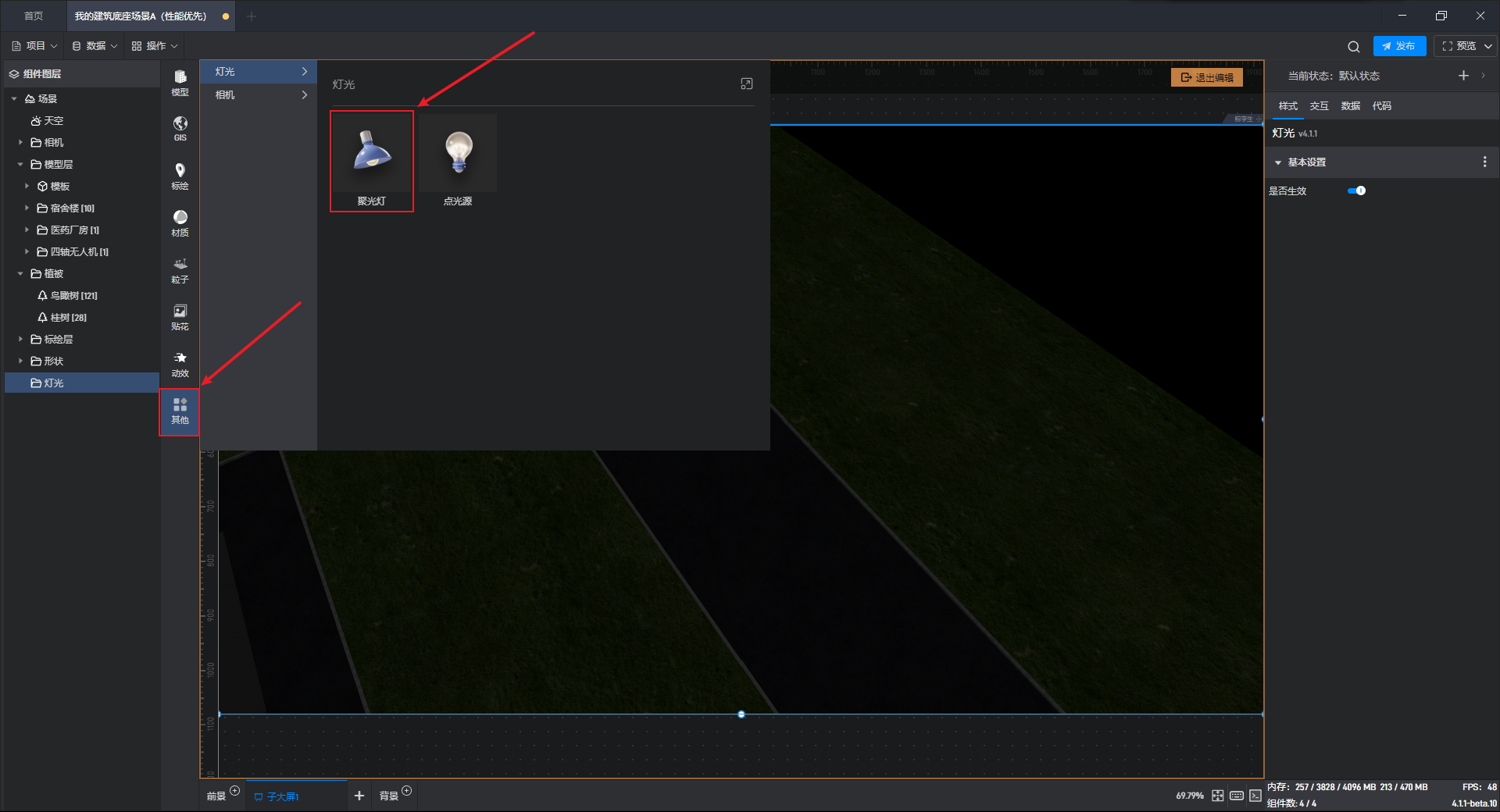The width and height of the screenshot is (1500, 812).
Task: Select the 相机 submenu item
Action: 259,94
